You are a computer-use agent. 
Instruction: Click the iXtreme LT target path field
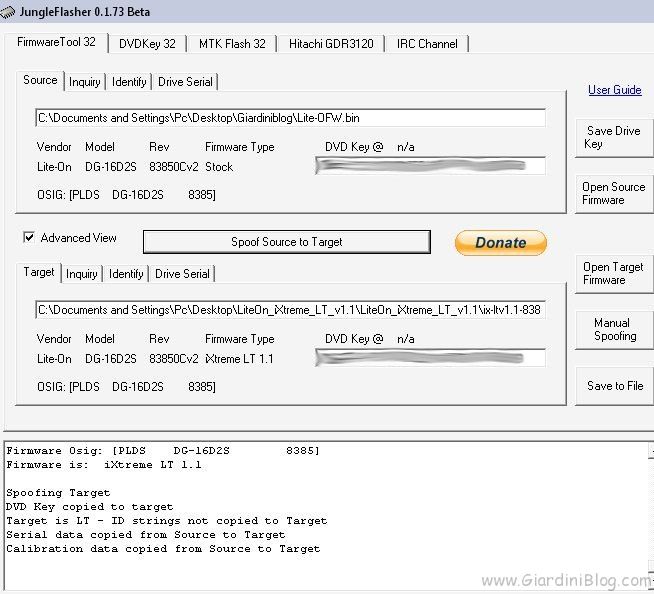click(x=290, y=310)
